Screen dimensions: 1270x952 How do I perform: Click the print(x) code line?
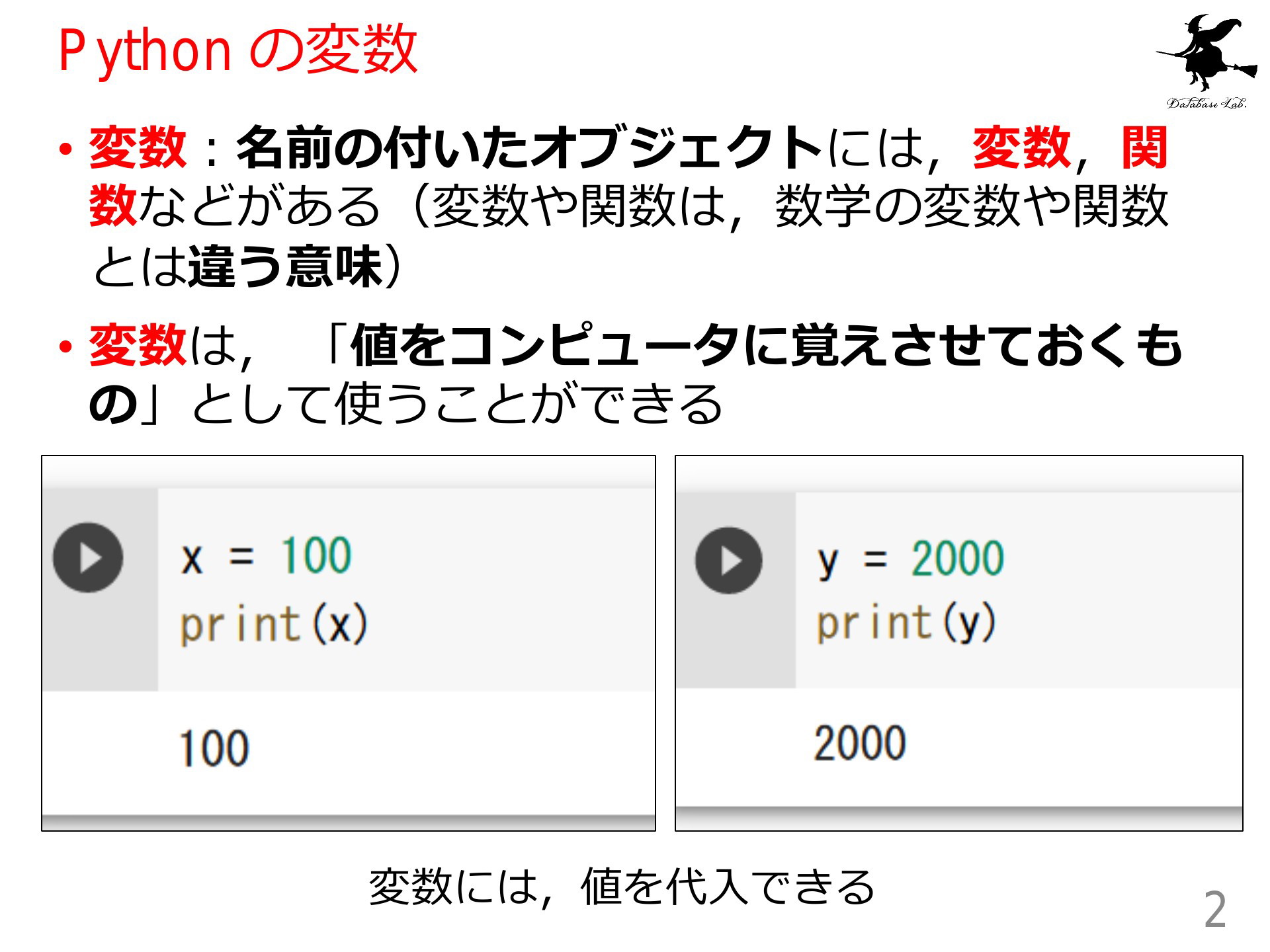tap(274, 625)
